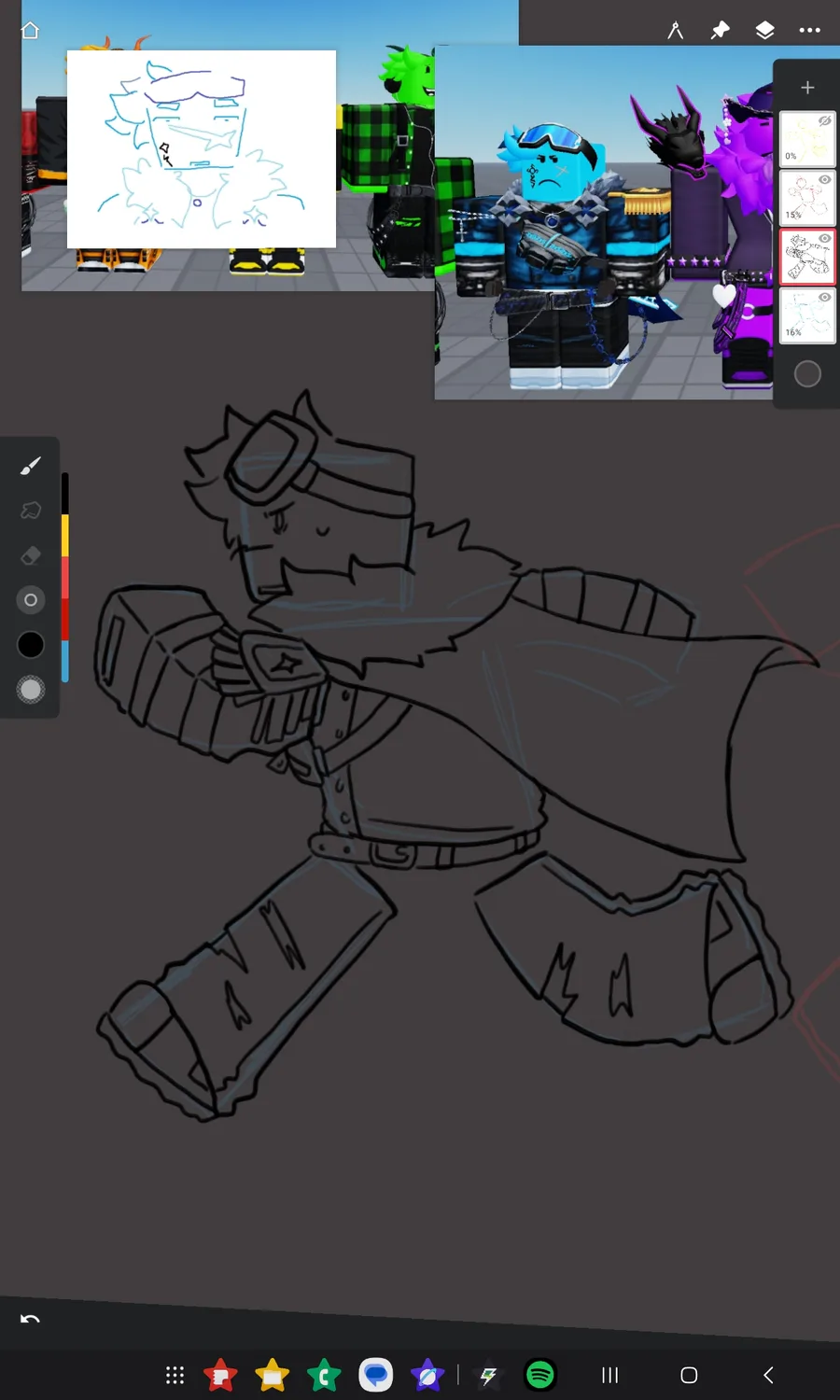Go to the gallery home icon
Image resolution: width=840 pixels, height=1400 pixels.
[x=30, y=31]
